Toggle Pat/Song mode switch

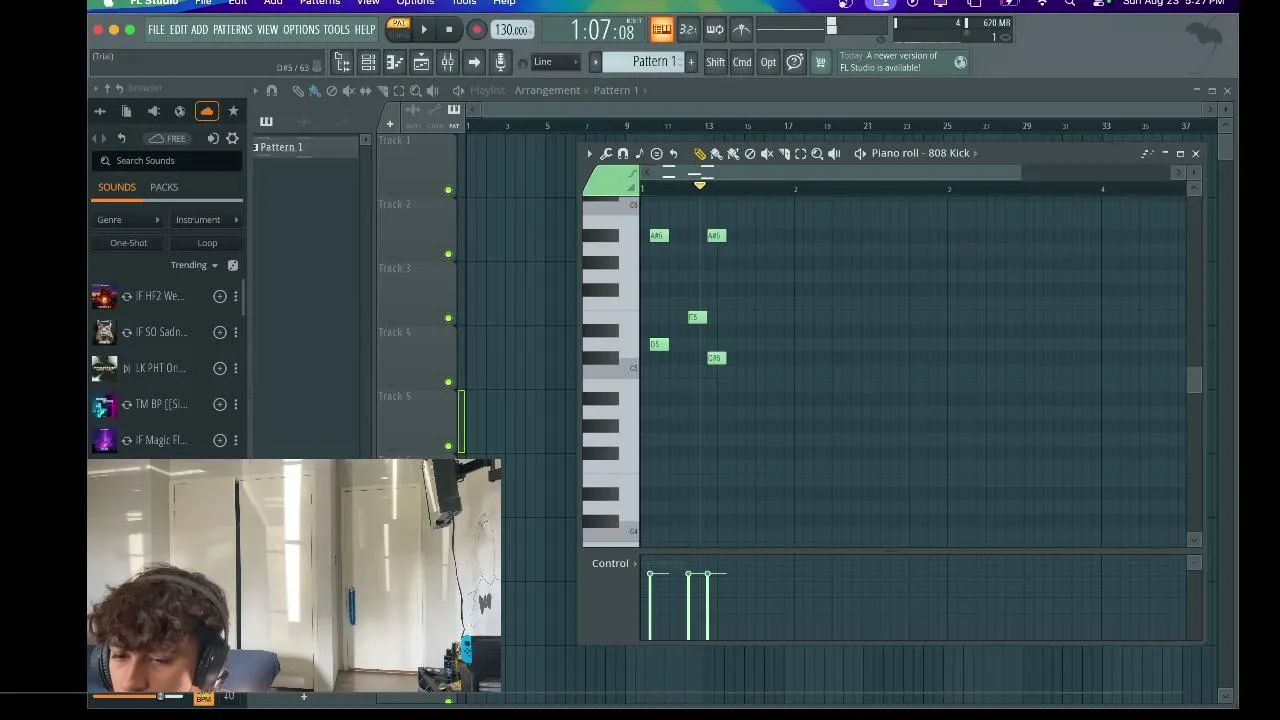coord(399,29)
